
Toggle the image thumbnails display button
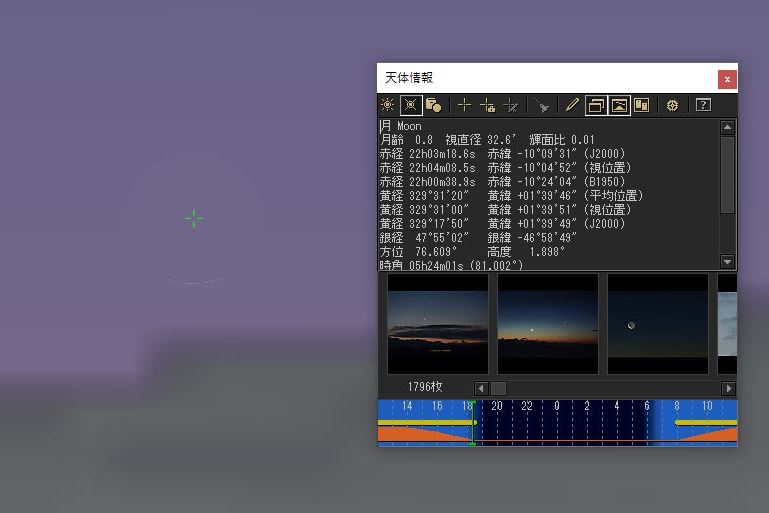[x=619, y=105]
